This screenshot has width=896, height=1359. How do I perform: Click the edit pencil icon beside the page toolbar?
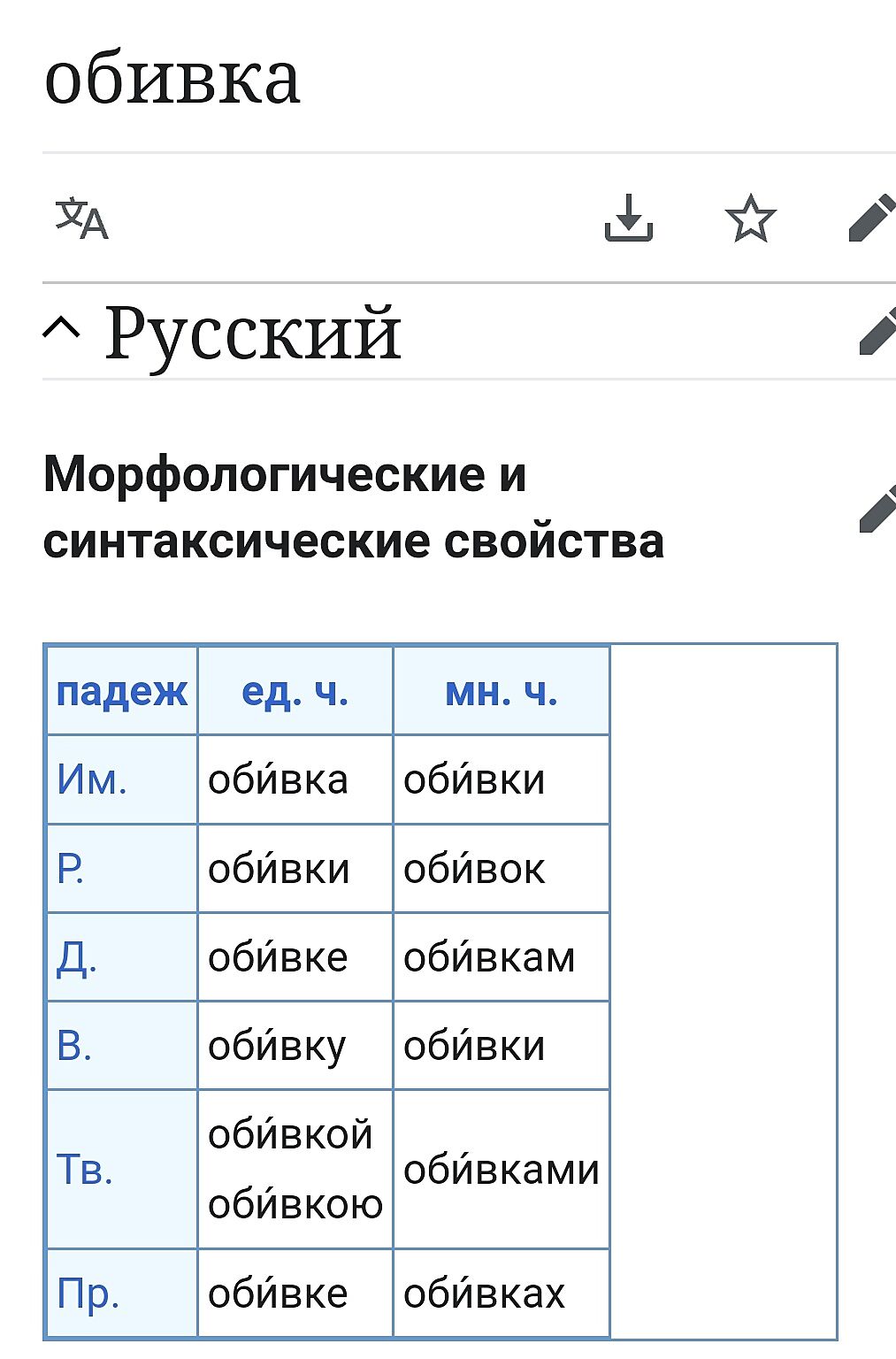[x=872, y=219]
